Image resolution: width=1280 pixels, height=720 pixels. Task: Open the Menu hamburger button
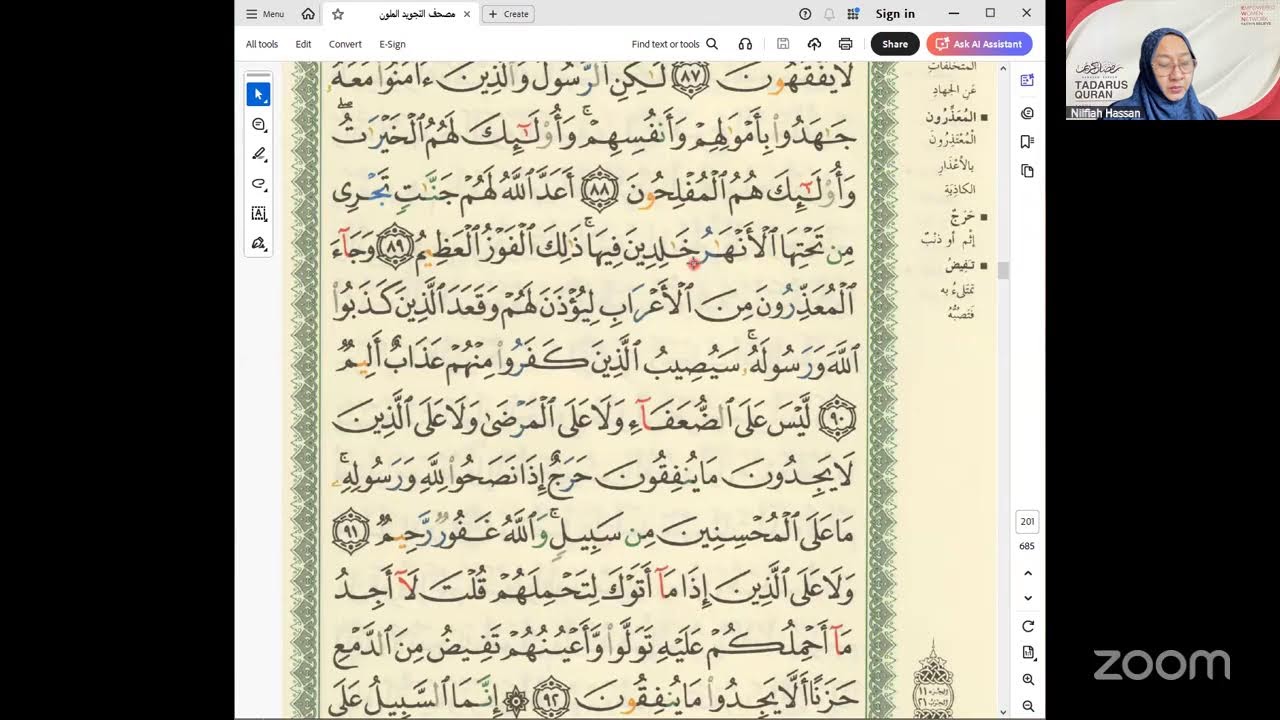point(265,14)
